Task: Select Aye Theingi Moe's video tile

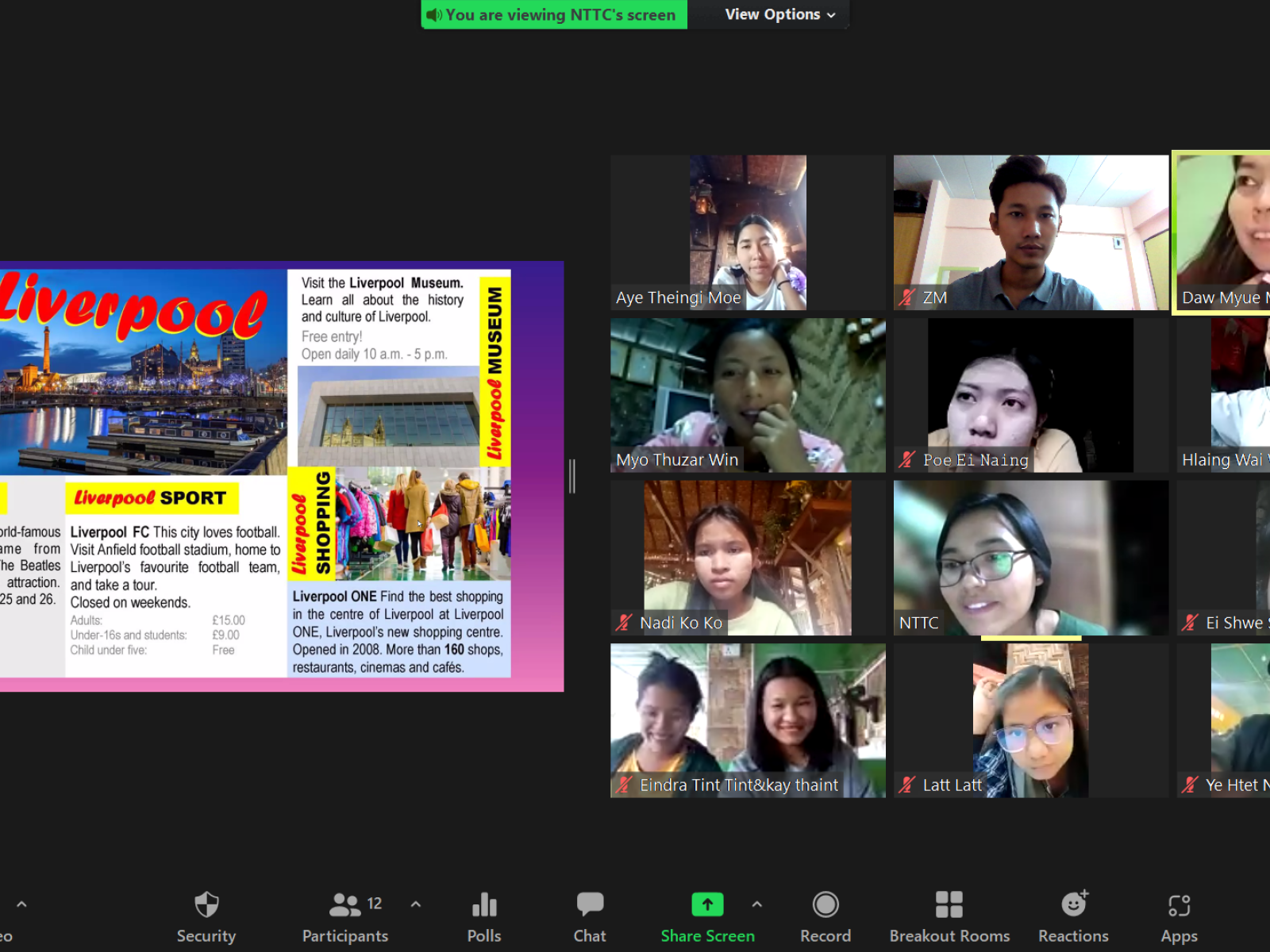Action: point(748,232)
